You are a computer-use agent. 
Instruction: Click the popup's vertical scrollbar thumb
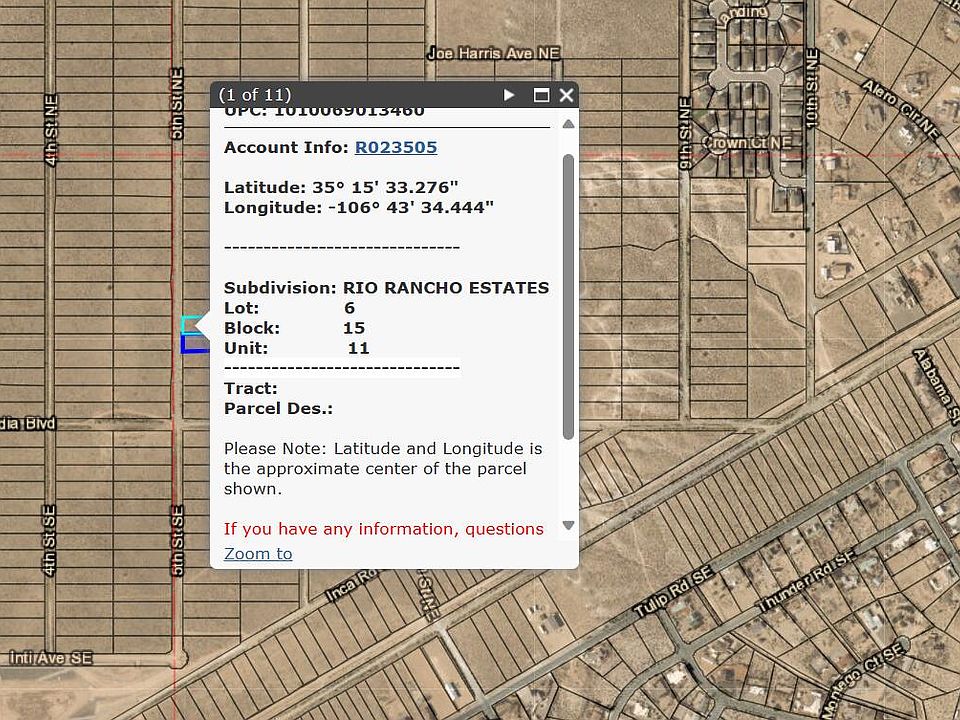point(568,295)
